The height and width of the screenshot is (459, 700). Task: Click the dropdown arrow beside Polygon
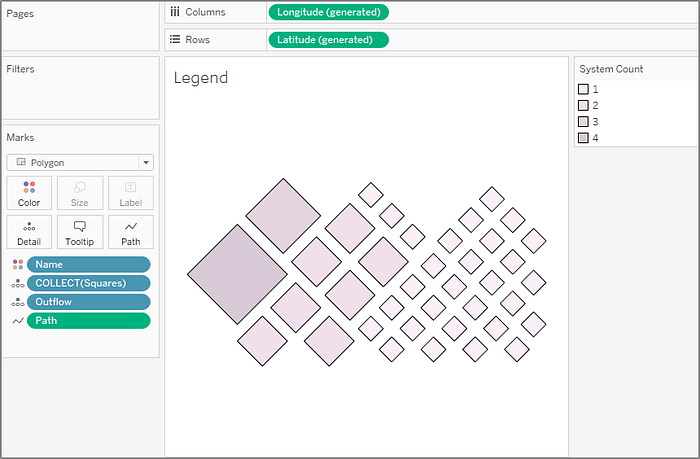(x=146, y=163)
